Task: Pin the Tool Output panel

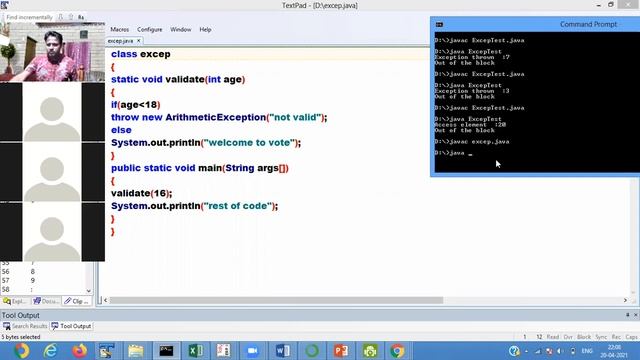Action: [x=628, y=315]
